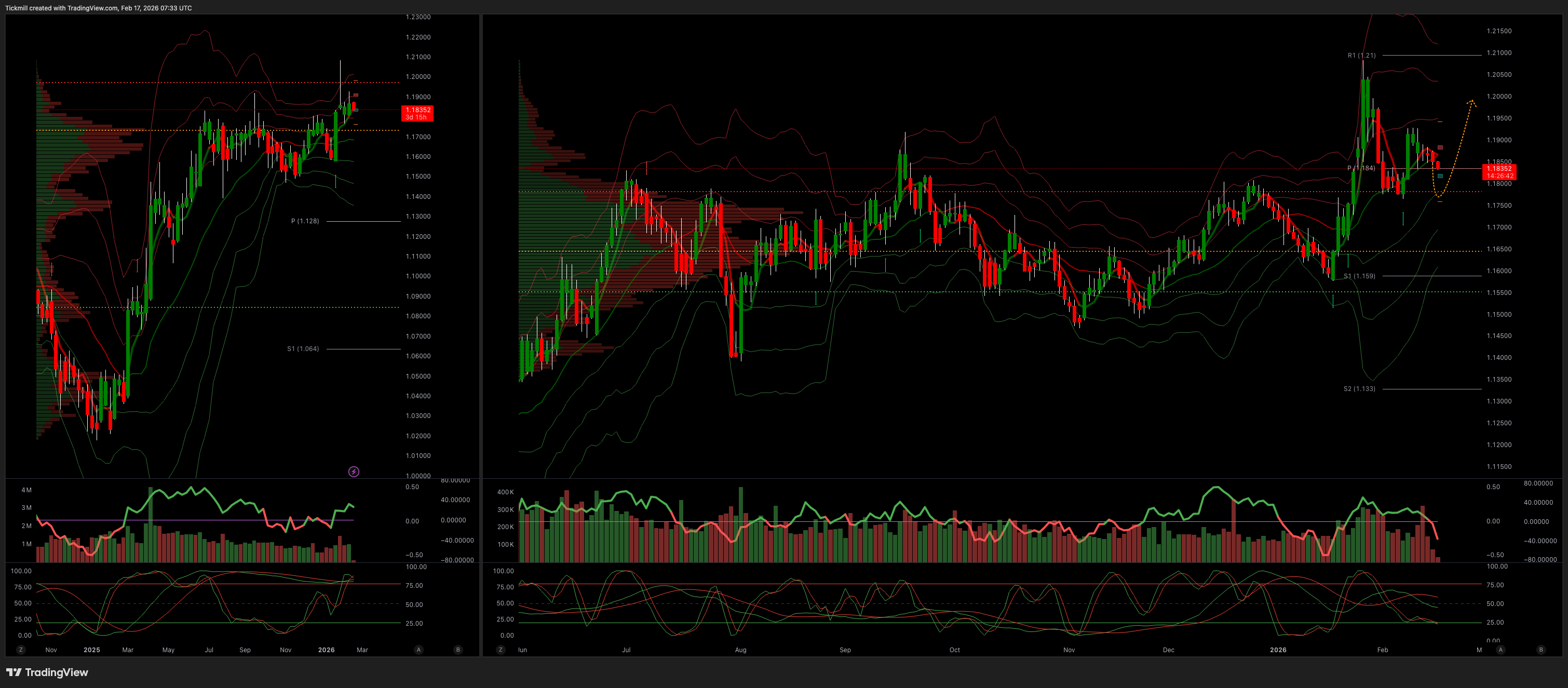Click the small teal square marker below current price

click(x=1440, y=176)
